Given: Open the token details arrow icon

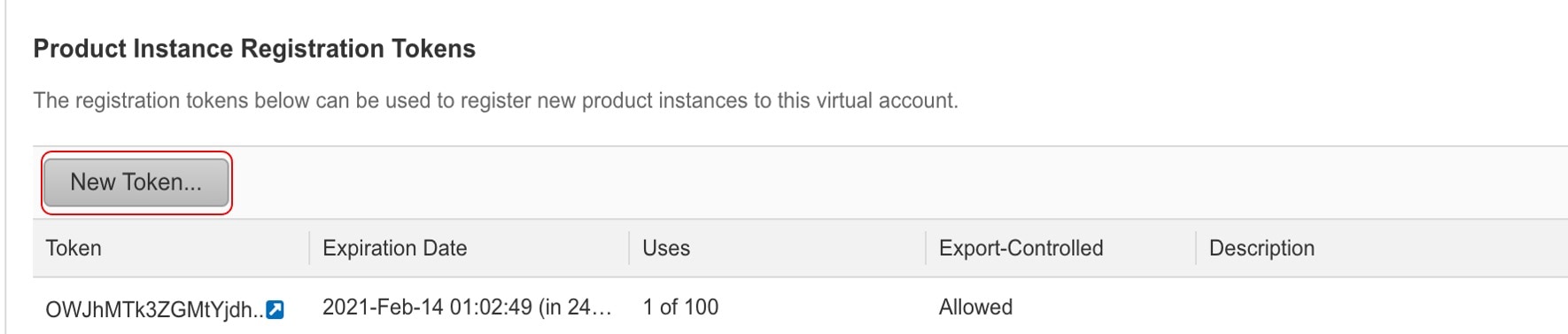Looking at the screenshot, I should tap(276, 309).
